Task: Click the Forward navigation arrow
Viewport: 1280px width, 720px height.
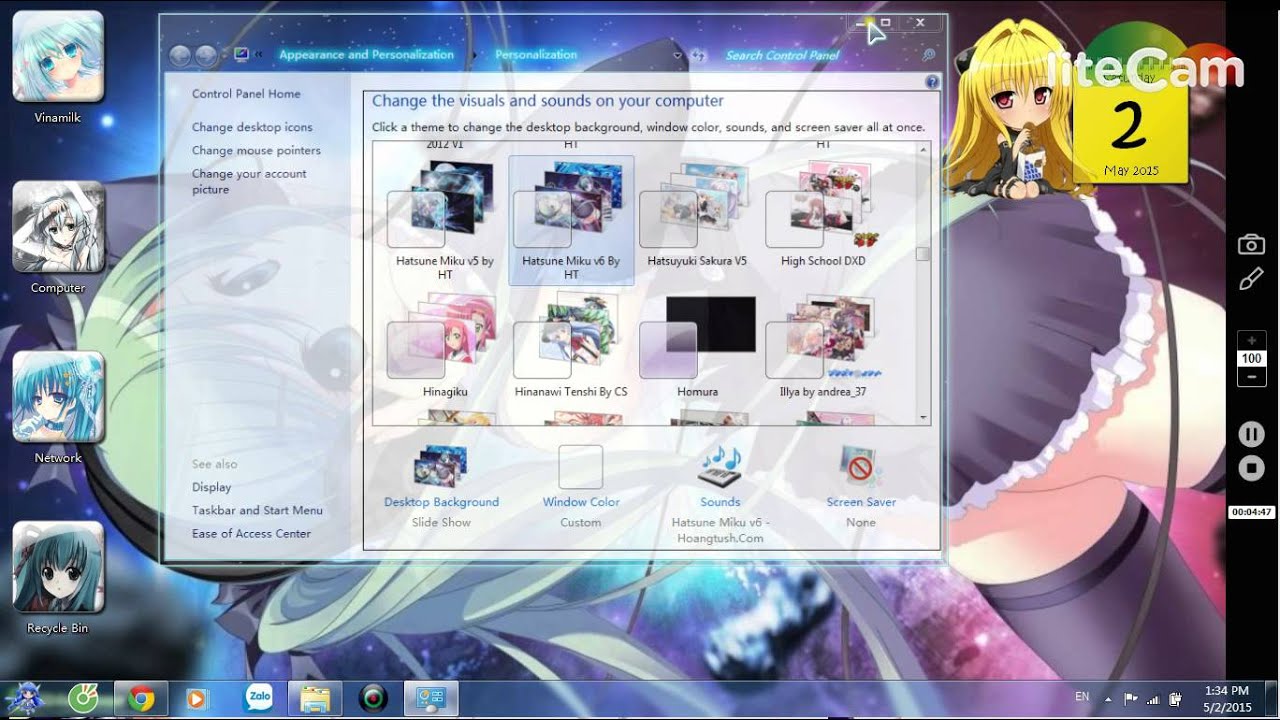Action: 206,56
